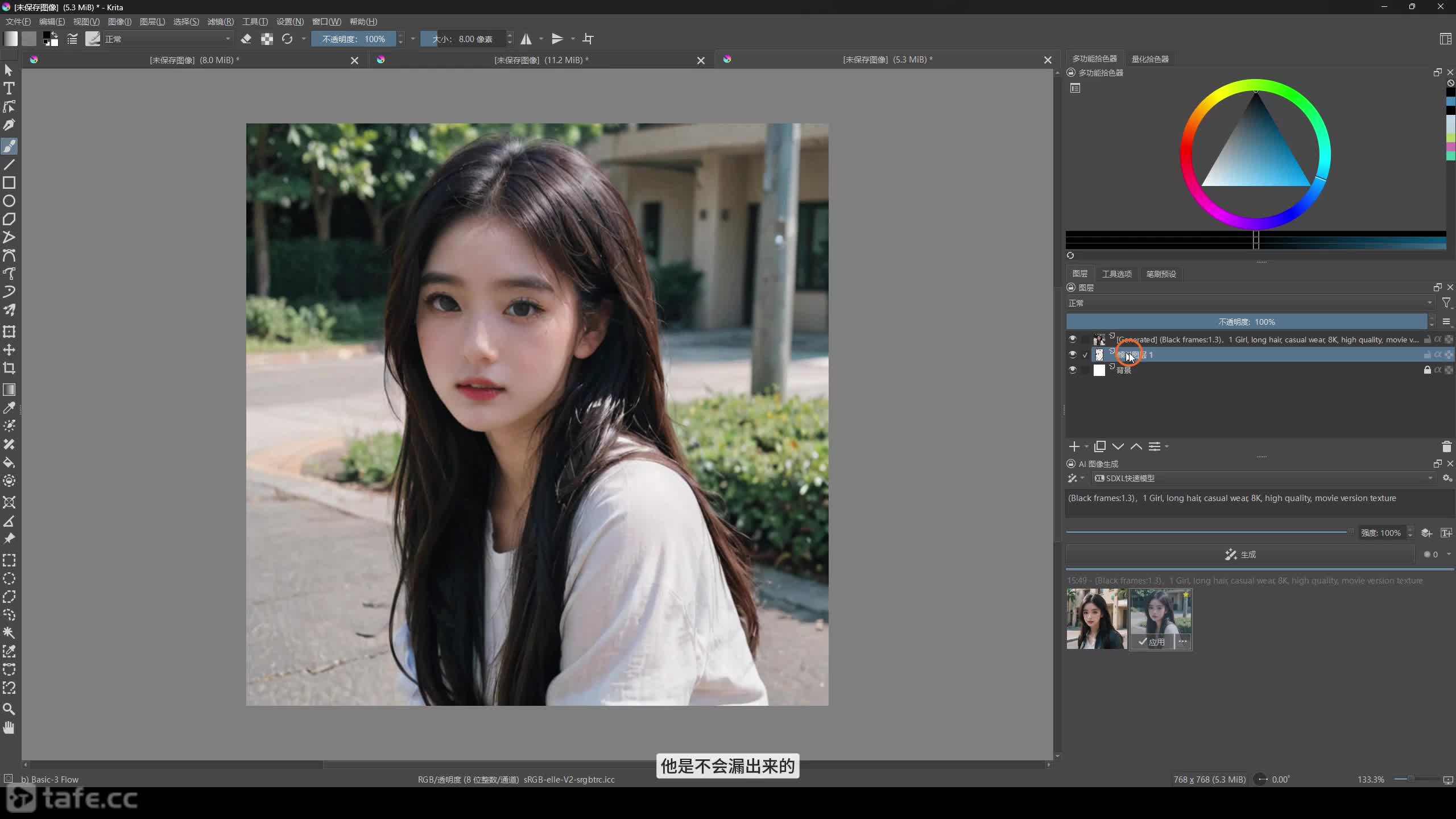Viewport: 1456px width, 819px height.
Task: Select the first generated result thumbnail
Action: 1096,619
